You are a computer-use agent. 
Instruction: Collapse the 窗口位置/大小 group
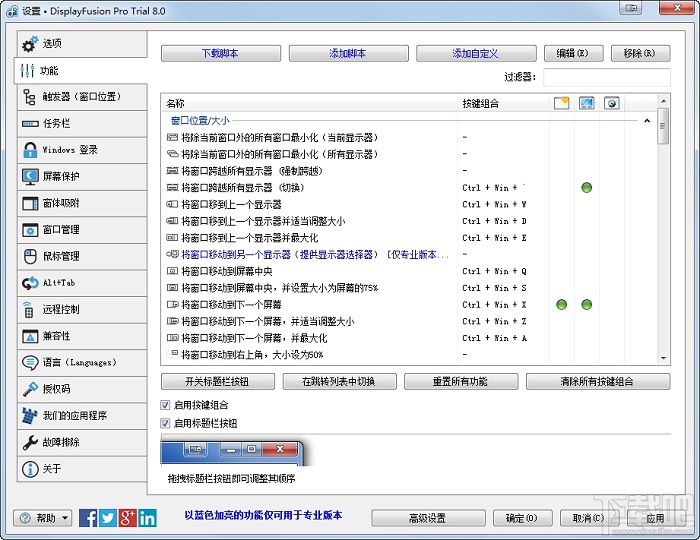(647, 121)
